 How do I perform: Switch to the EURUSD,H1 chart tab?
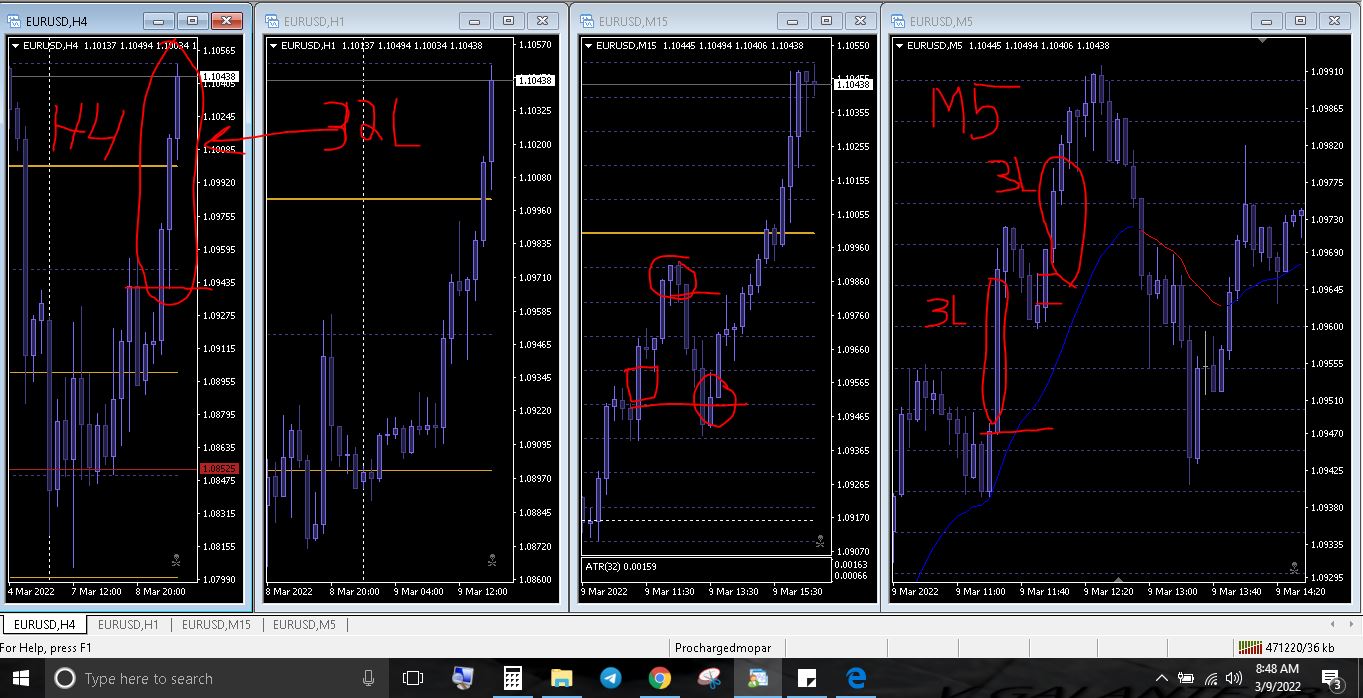tap(128, 625)
